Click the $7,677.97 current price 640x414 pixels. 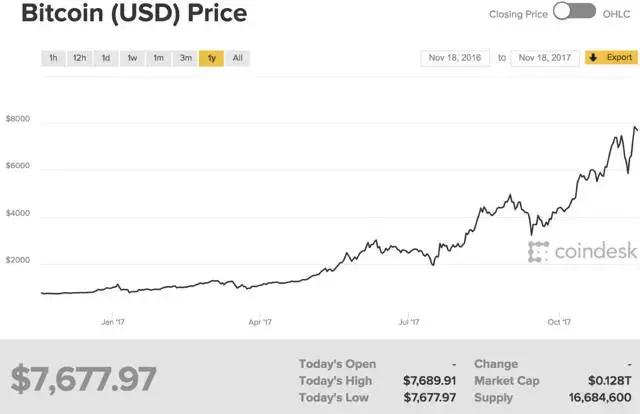[x=85, y=381]
